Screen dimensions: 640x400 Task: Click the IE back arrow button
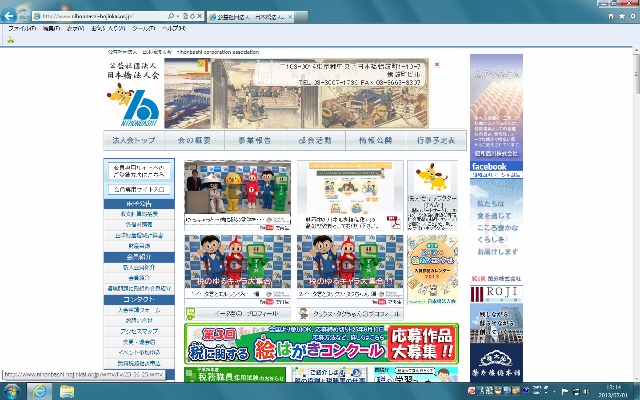tap(12, 17)
